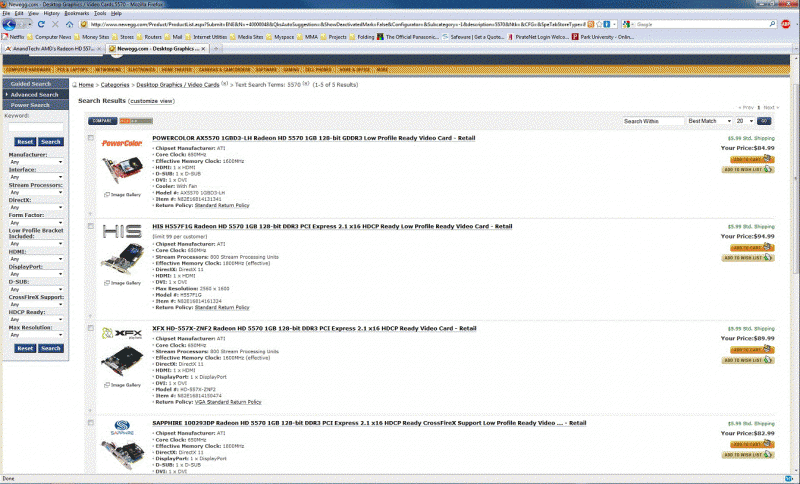
Task: Click in the Keyword input field
Action: click(36, 128)
